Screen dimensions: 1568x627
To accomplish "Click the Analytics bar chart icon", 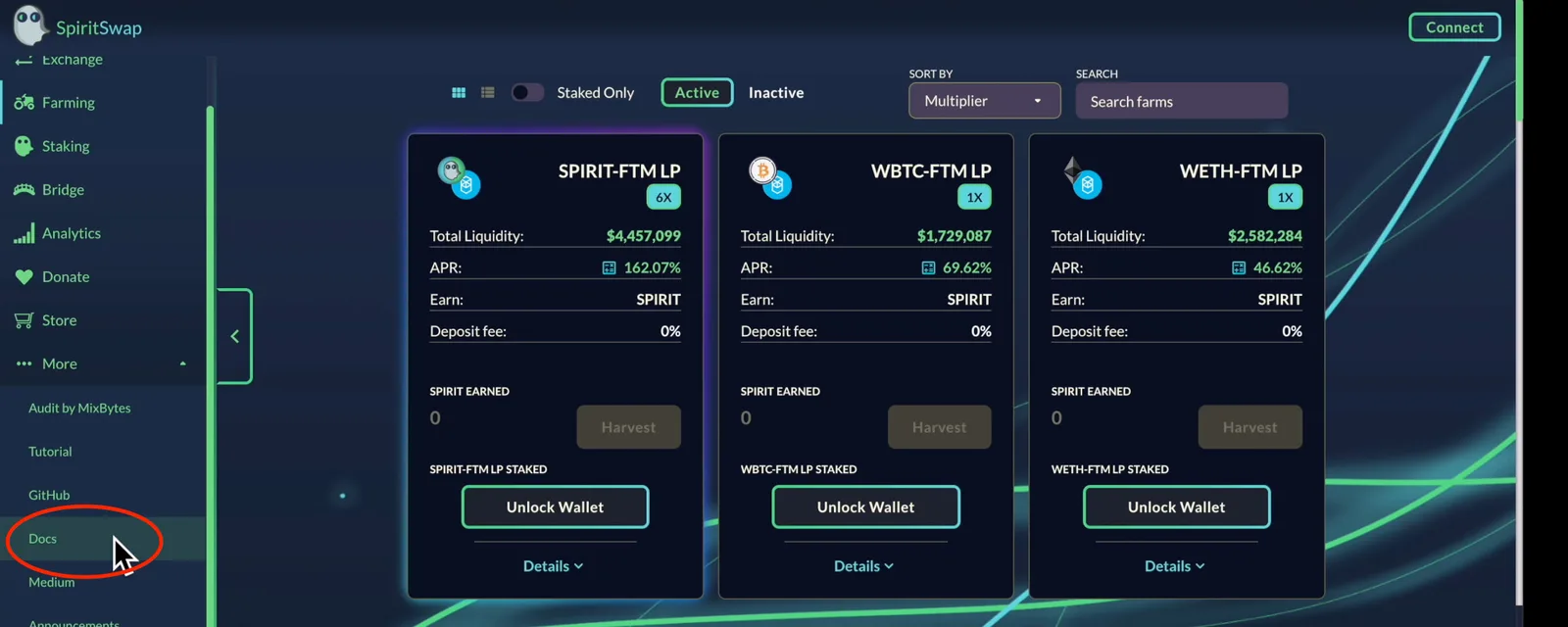I will (x=24, y=233).
